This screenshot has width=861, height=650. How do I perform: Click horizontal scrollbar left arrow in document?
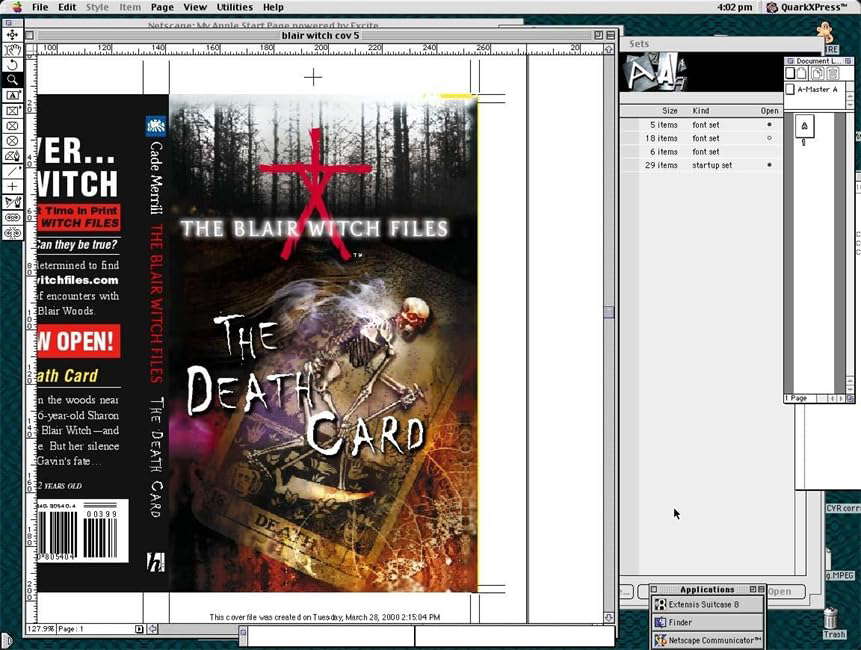(153, 629)
